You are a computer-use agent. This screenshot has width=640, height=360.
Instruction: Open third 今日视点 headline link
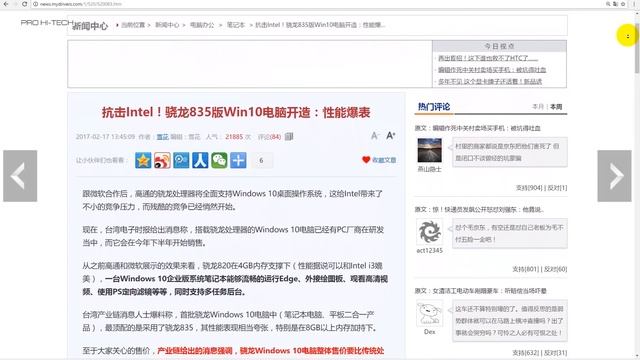[x=490, y=82]
